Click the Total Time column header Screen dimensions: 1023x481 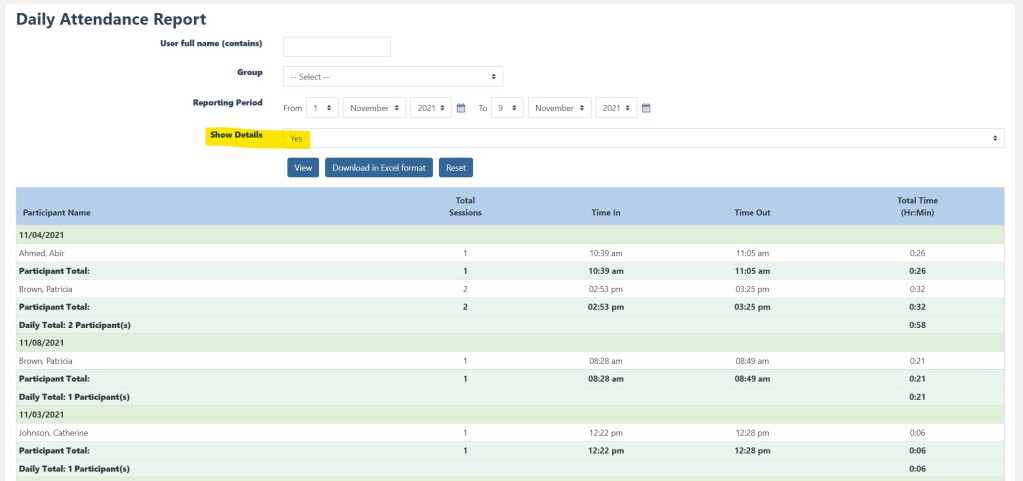click(917, 207)
